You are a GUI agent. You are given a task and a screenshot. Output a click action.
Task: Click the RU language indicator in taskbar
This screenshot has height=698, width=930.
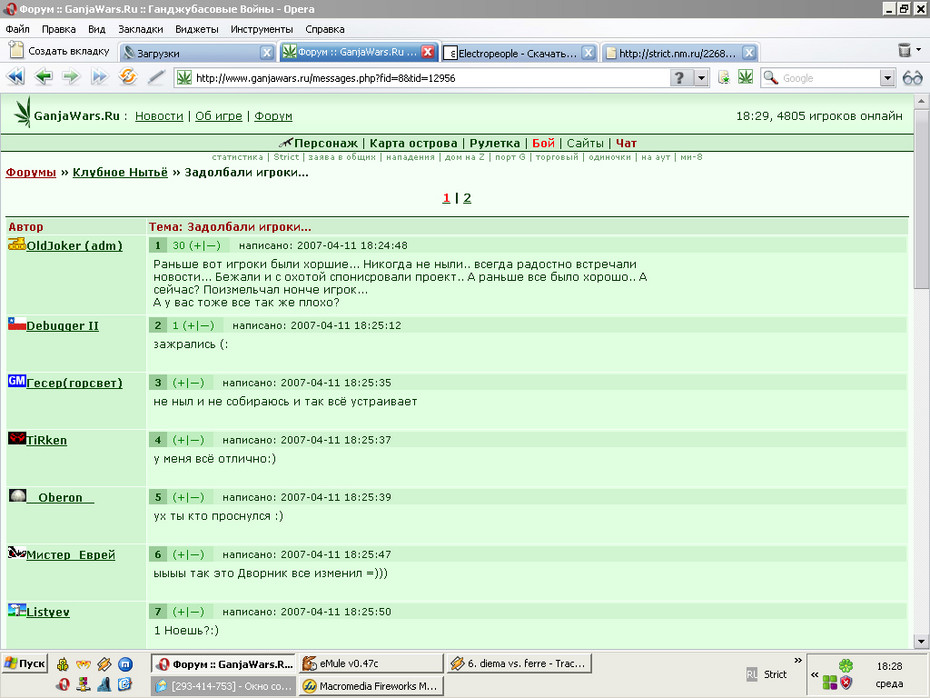(x=751, y=674)
